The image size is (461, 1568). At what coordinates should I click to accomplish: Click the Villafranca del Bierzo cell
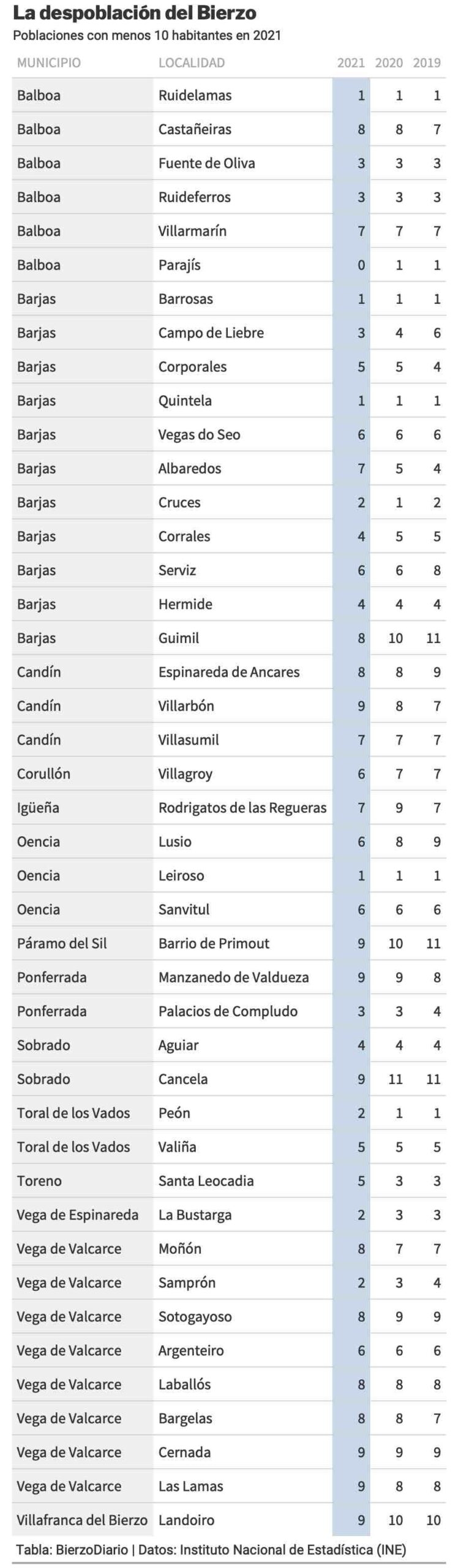coord(83,1520)
